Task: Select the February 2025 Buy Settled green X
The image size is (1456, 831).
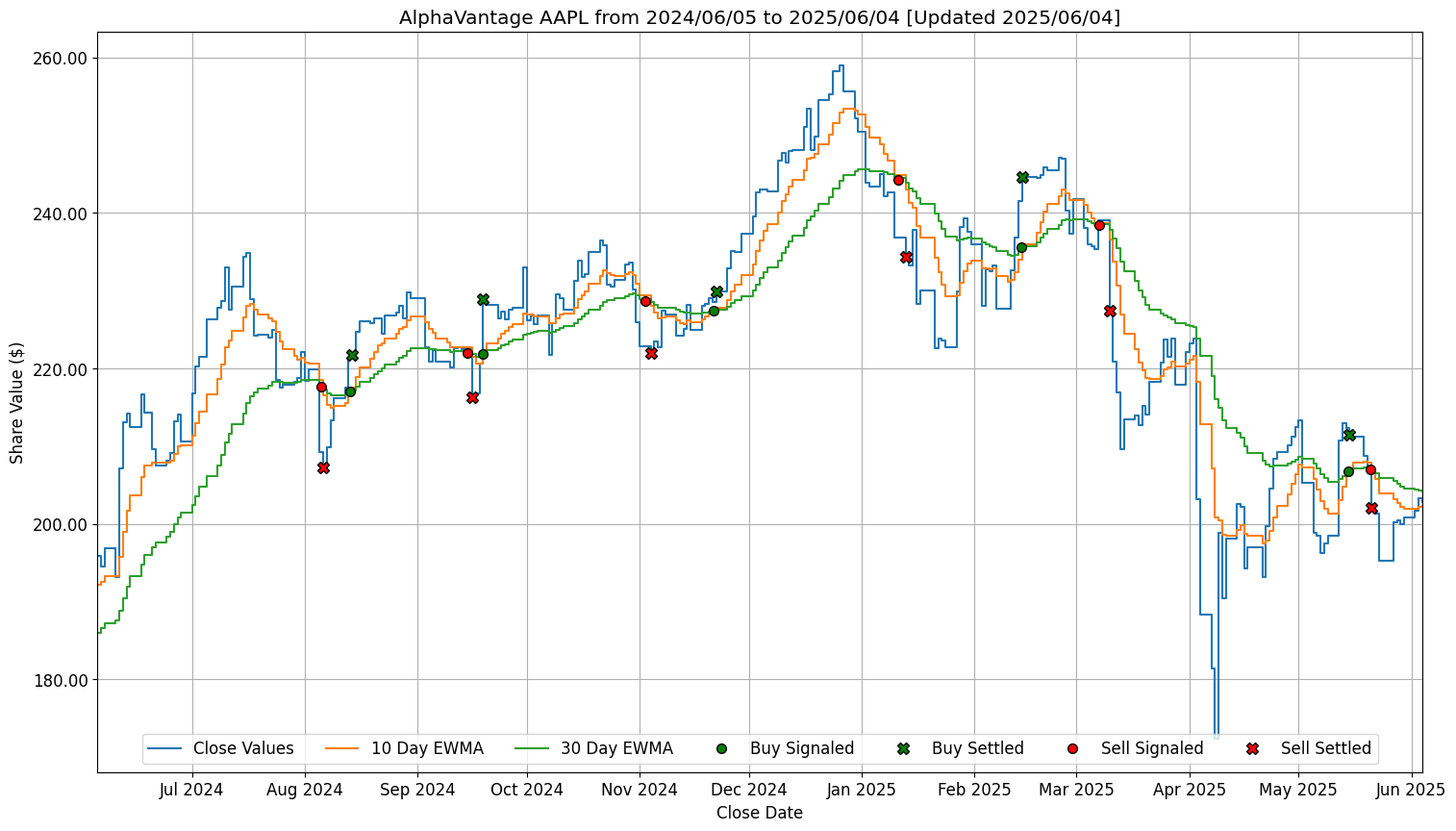Action: (x=1022, y=177)
